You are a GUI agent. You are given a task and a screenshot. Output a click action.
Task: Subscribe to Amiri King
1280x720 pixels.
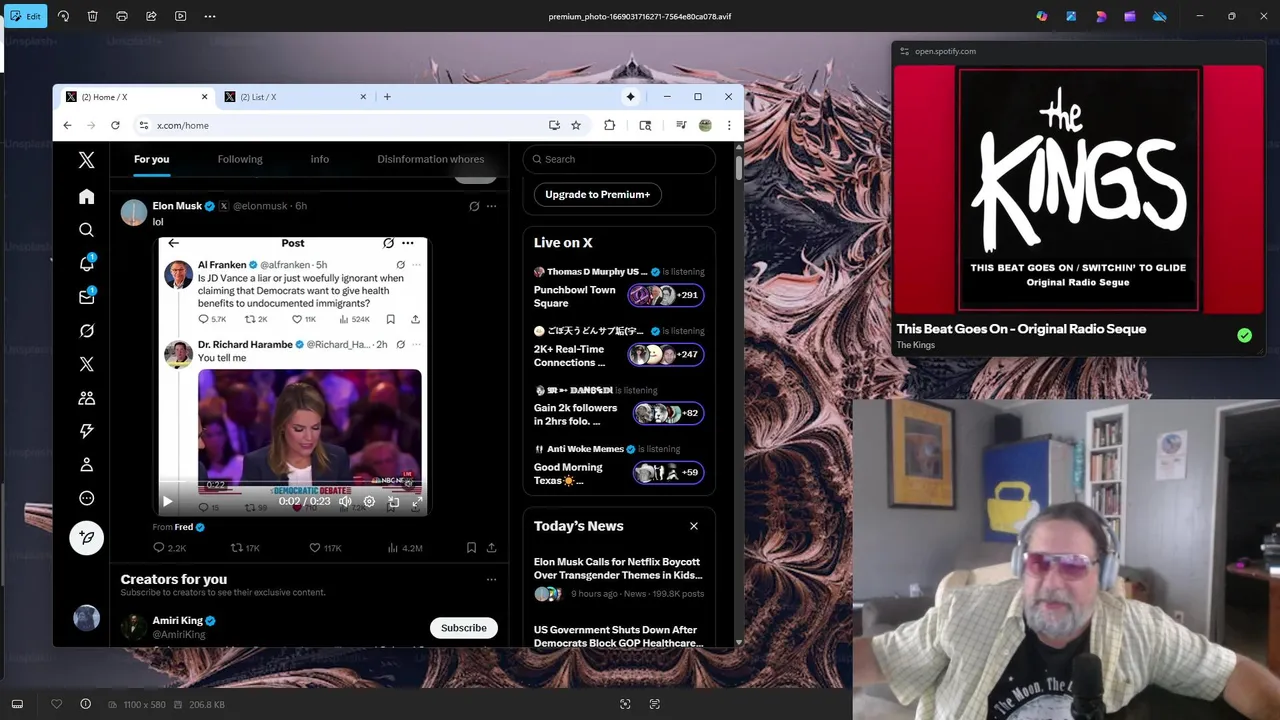point(464,628)
